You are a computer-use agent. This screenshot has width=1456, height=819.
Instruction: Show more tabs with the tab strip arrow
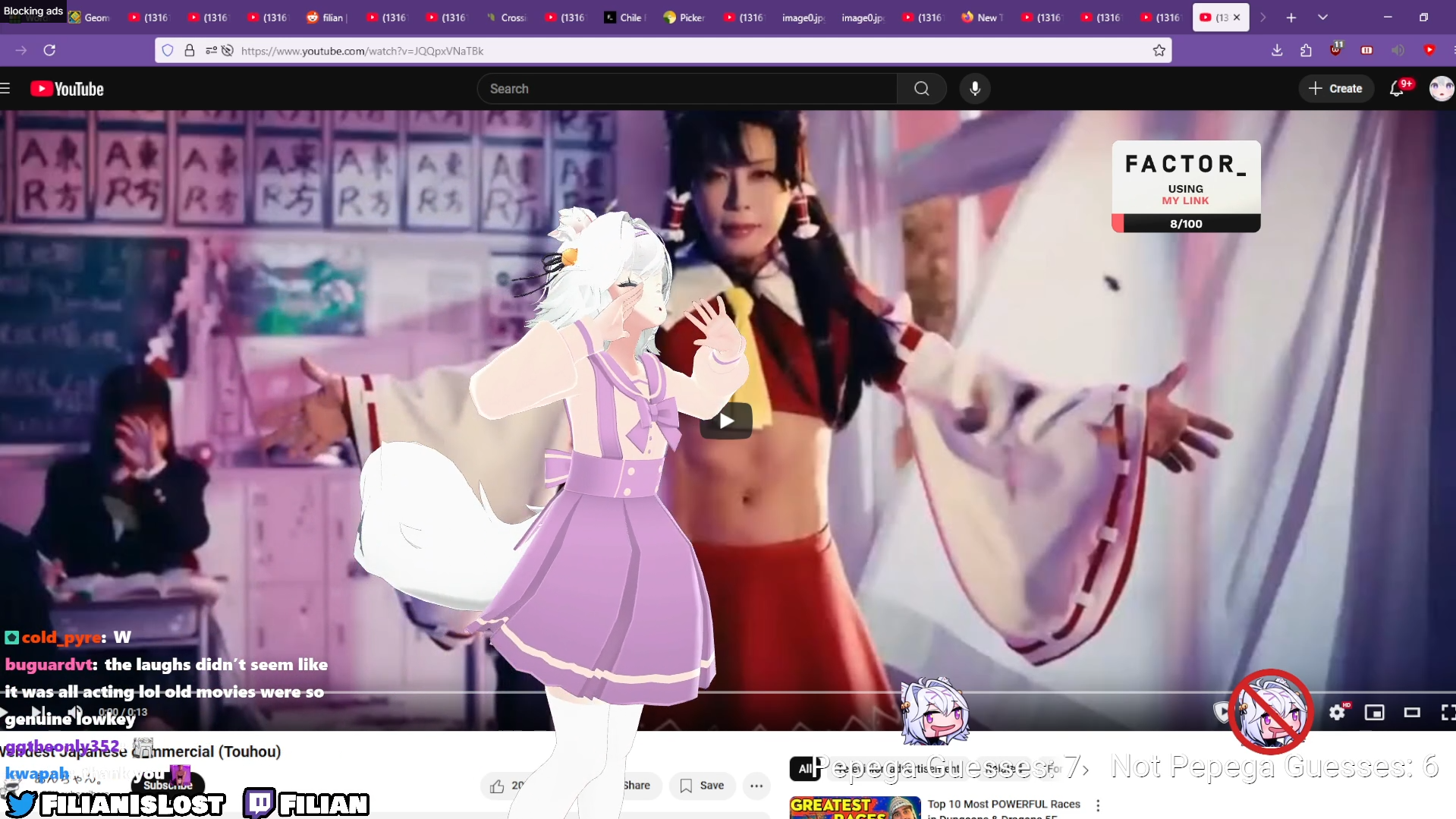pyautogui.click(x=1263, y=17)
